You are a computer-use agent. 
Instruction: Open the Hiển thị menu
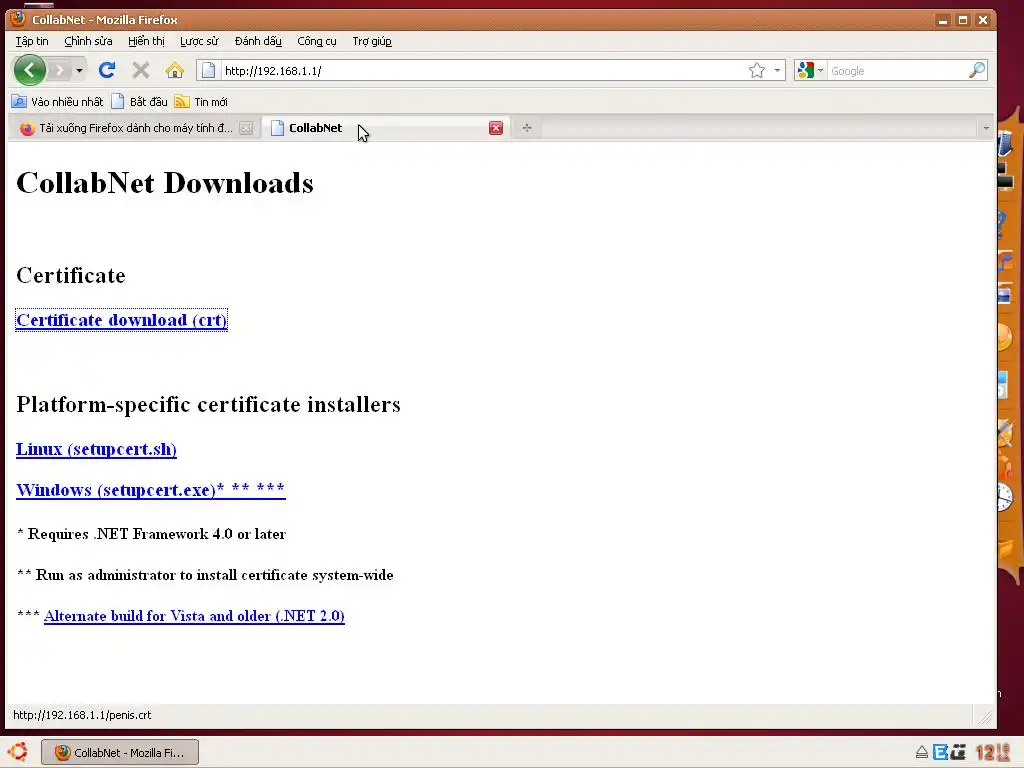[146, 41]
